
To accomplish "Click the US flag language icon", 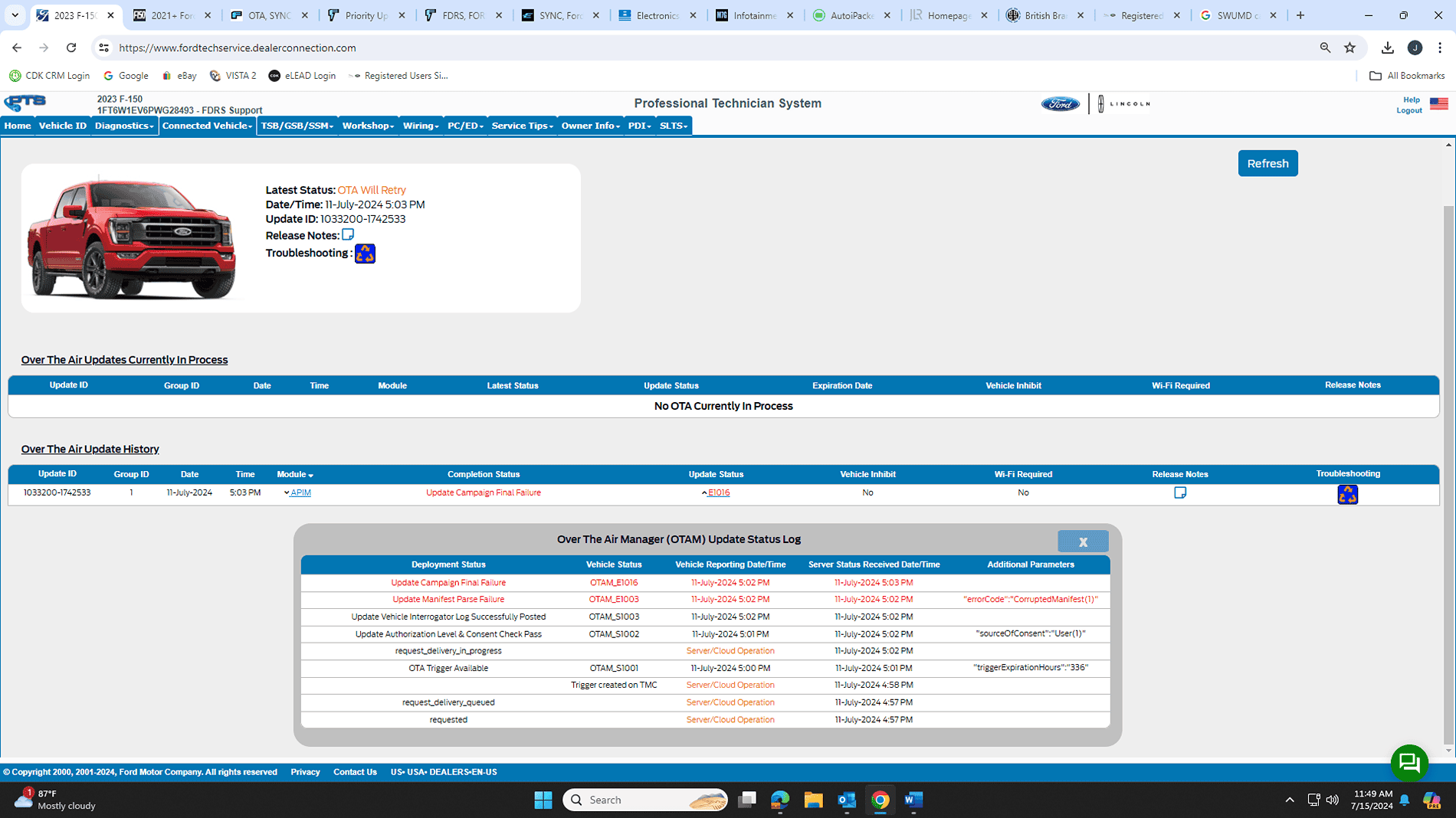I will click(1438, 104).
